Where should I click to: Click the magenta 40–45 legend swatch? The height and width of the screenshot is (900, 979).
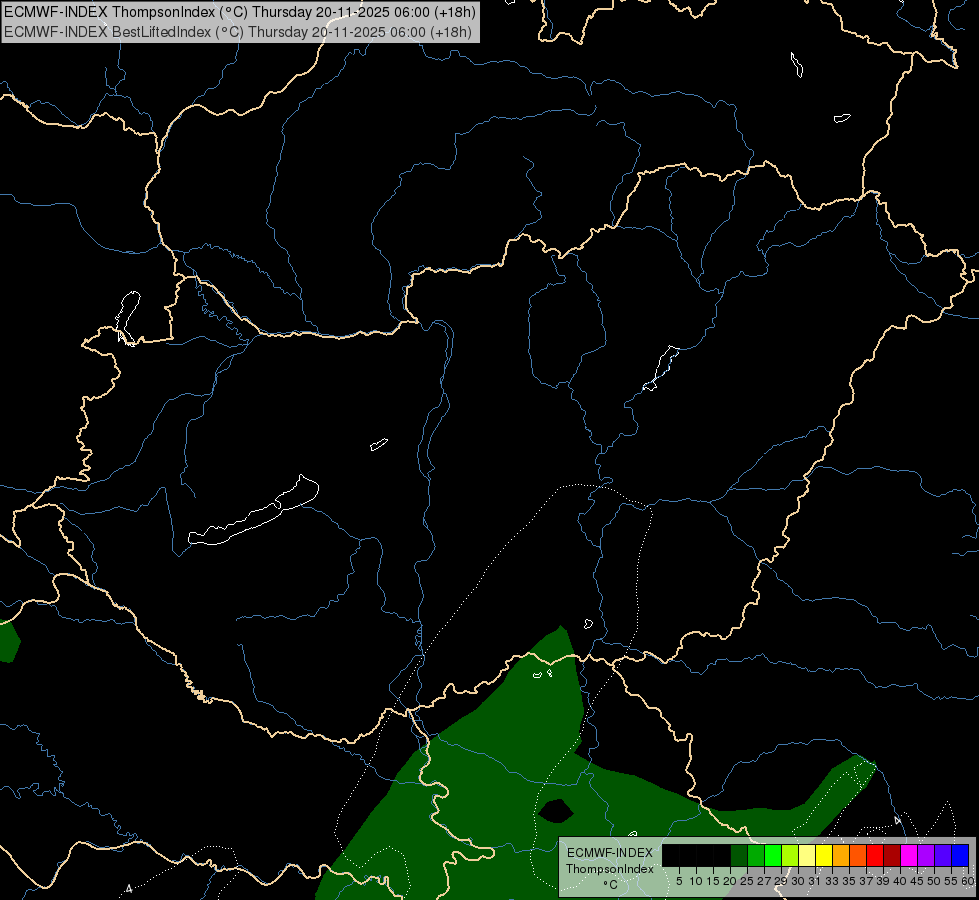click(x=909, y=855)
